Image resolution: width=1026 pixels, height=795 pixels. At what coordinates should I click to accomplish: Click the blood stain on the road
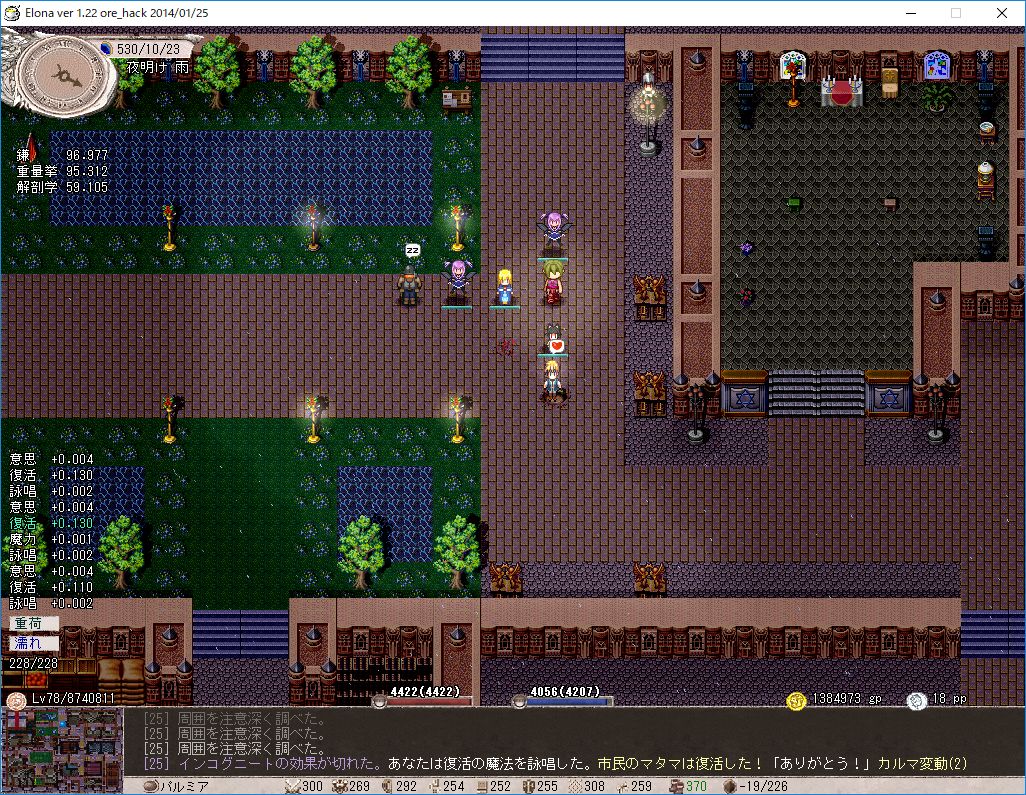[x=504, y=347]
